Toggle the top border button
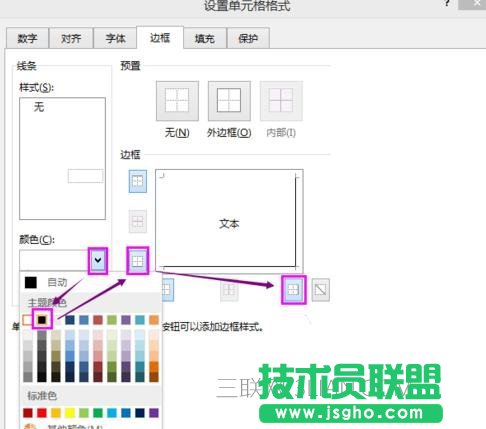This screenshot has height=429, width=486. [138, 181]
